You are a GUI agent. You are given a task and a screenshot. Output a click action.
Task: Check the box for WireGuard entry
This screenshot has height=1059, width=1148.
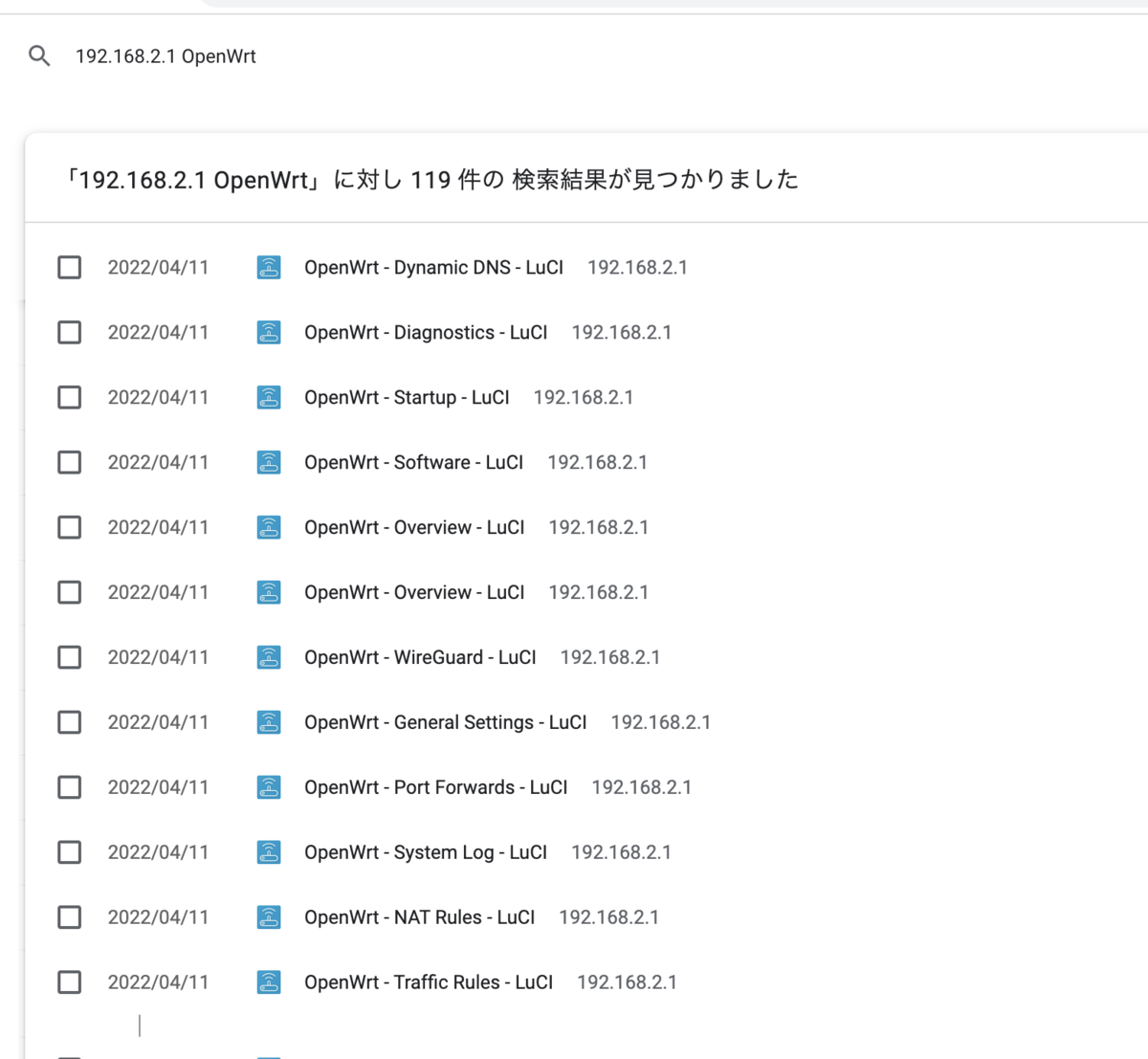[70, 658]
